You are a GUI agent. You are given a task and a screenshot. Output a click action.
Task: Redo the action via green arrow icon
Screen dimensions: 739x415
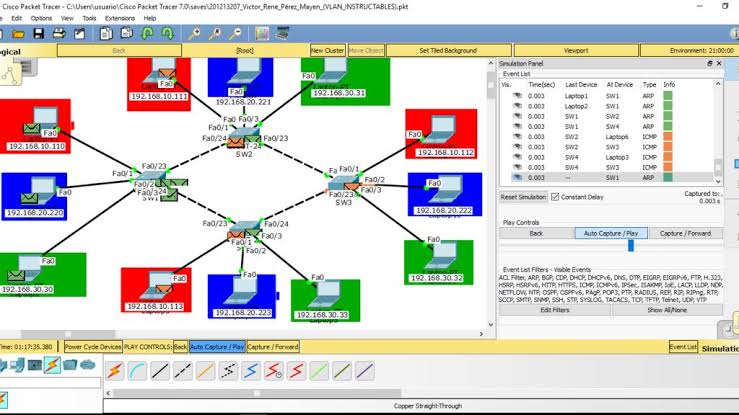[168, 33]
